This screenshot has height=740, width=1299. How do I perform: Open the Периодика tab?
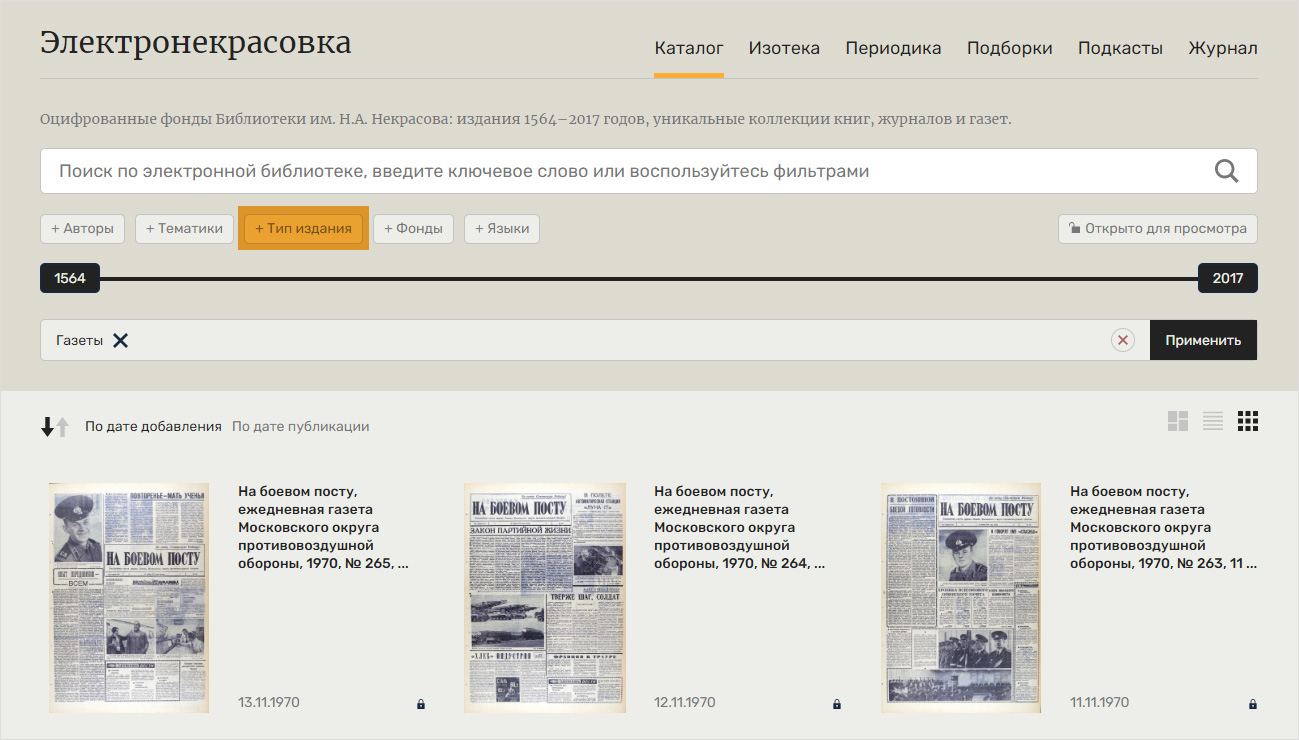click(x=893, y=48)
